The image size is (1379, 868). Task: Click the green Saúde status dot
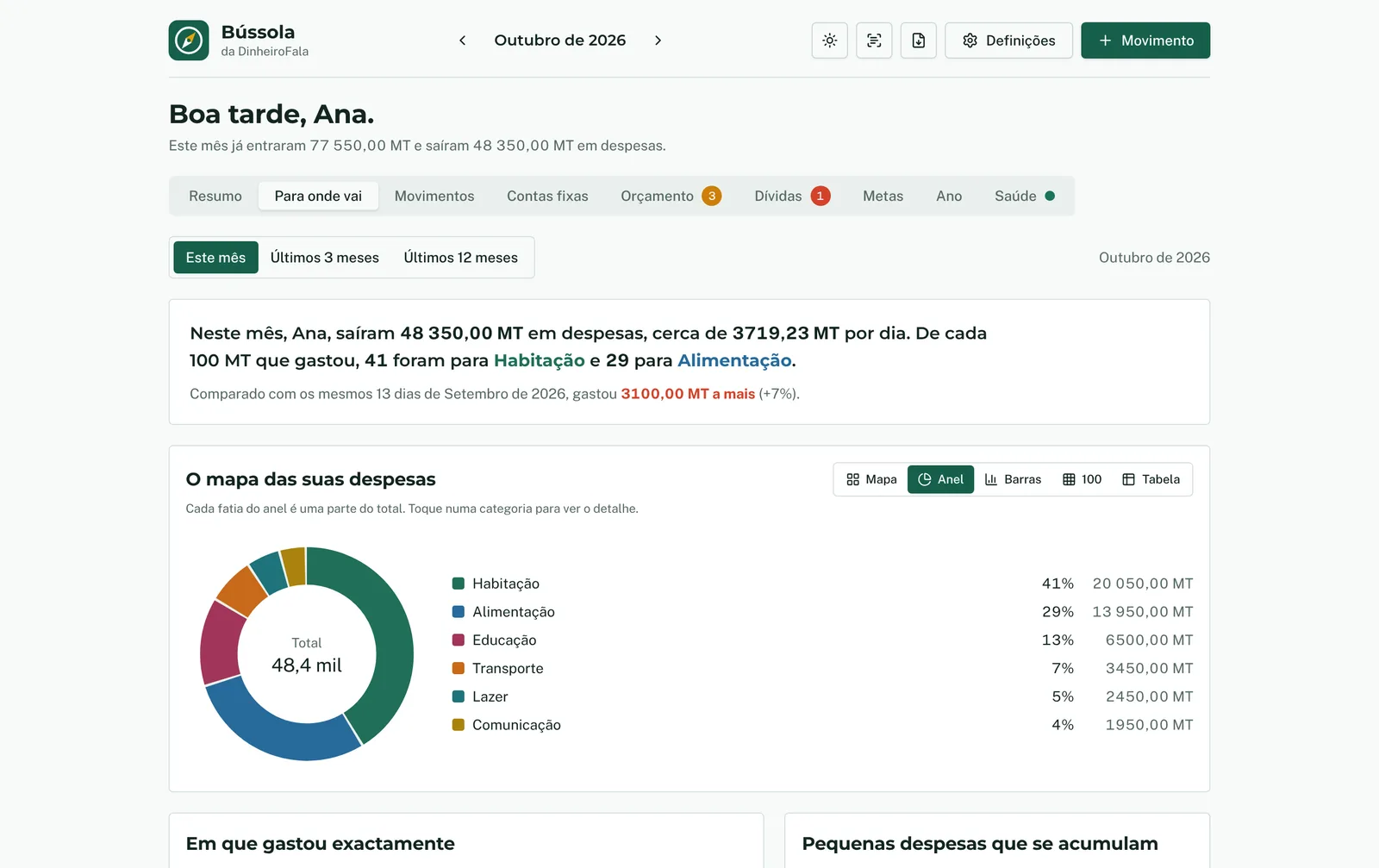(x=1050, y=196)
